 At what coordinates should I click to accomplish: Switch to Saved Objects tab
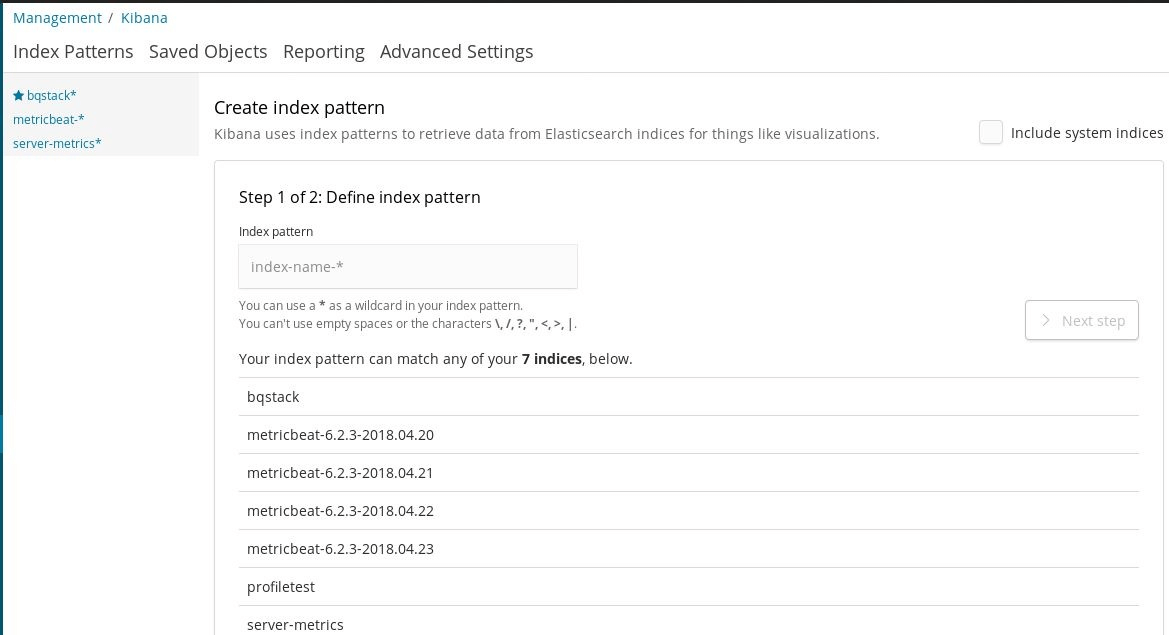coord(208,52)
